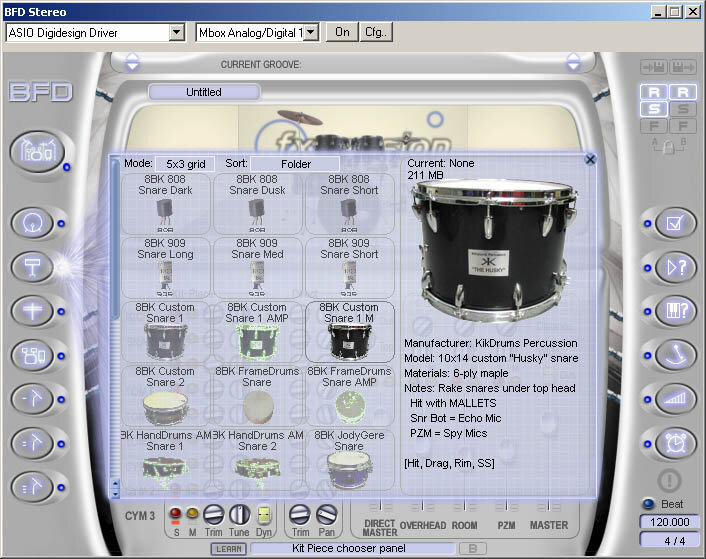
Task: Select 8BK Custom Snare 1 AMP kit piece
Action: tap(257, 332)
